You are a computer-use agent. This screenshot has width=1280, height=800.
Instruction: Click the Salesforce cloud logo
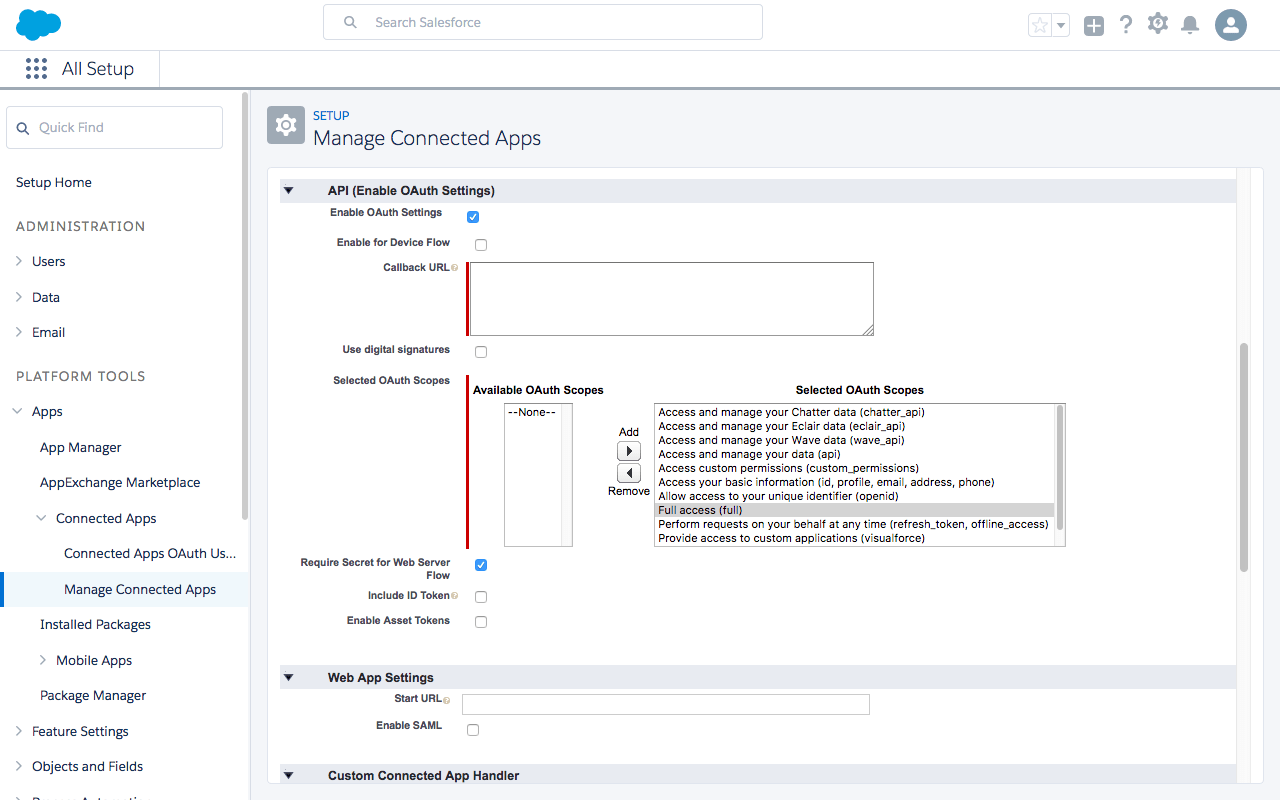click(x=37, y=24)
